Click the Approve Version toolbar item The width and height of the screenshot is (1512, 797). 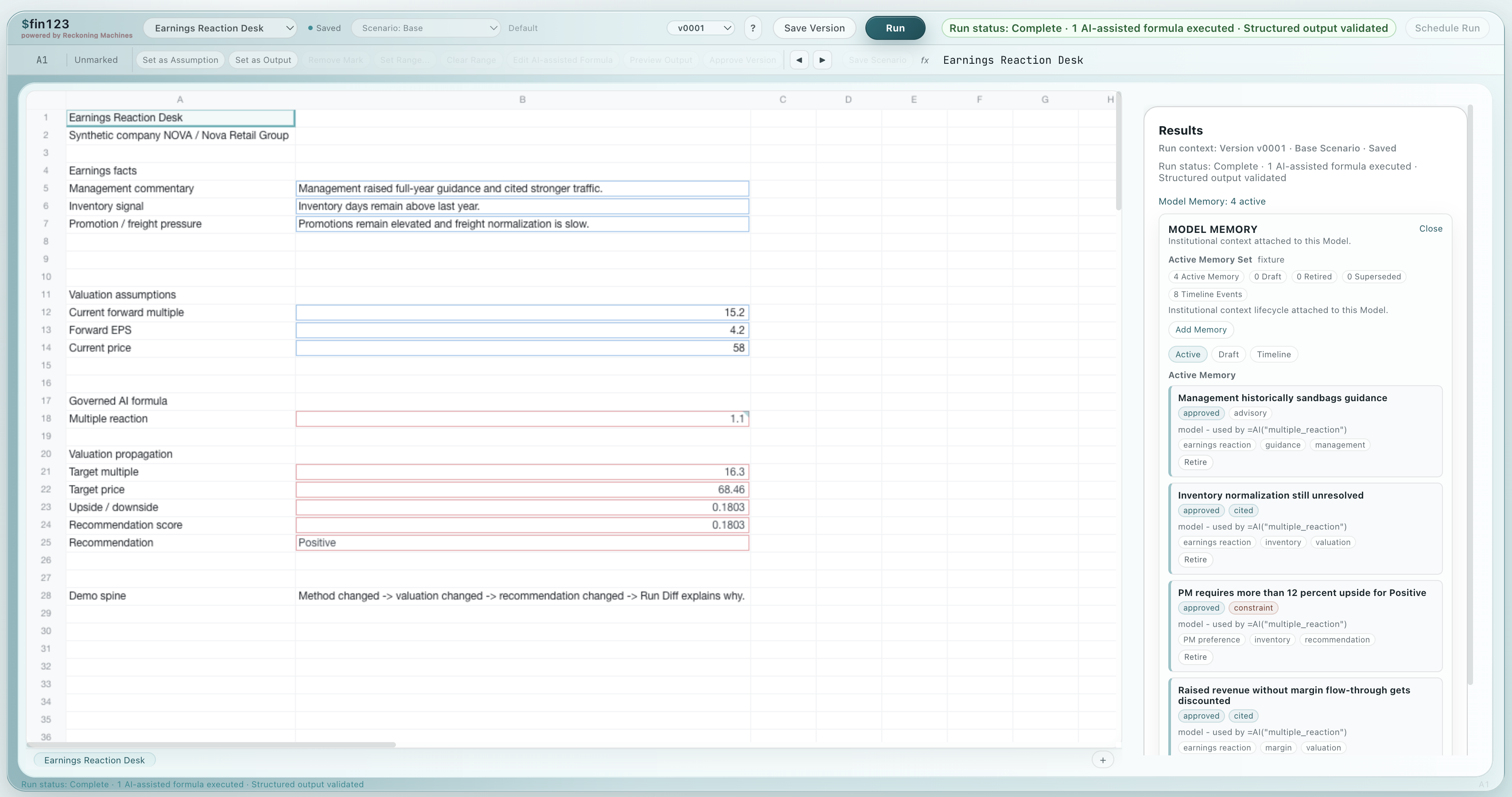click(x=742, y=60)
